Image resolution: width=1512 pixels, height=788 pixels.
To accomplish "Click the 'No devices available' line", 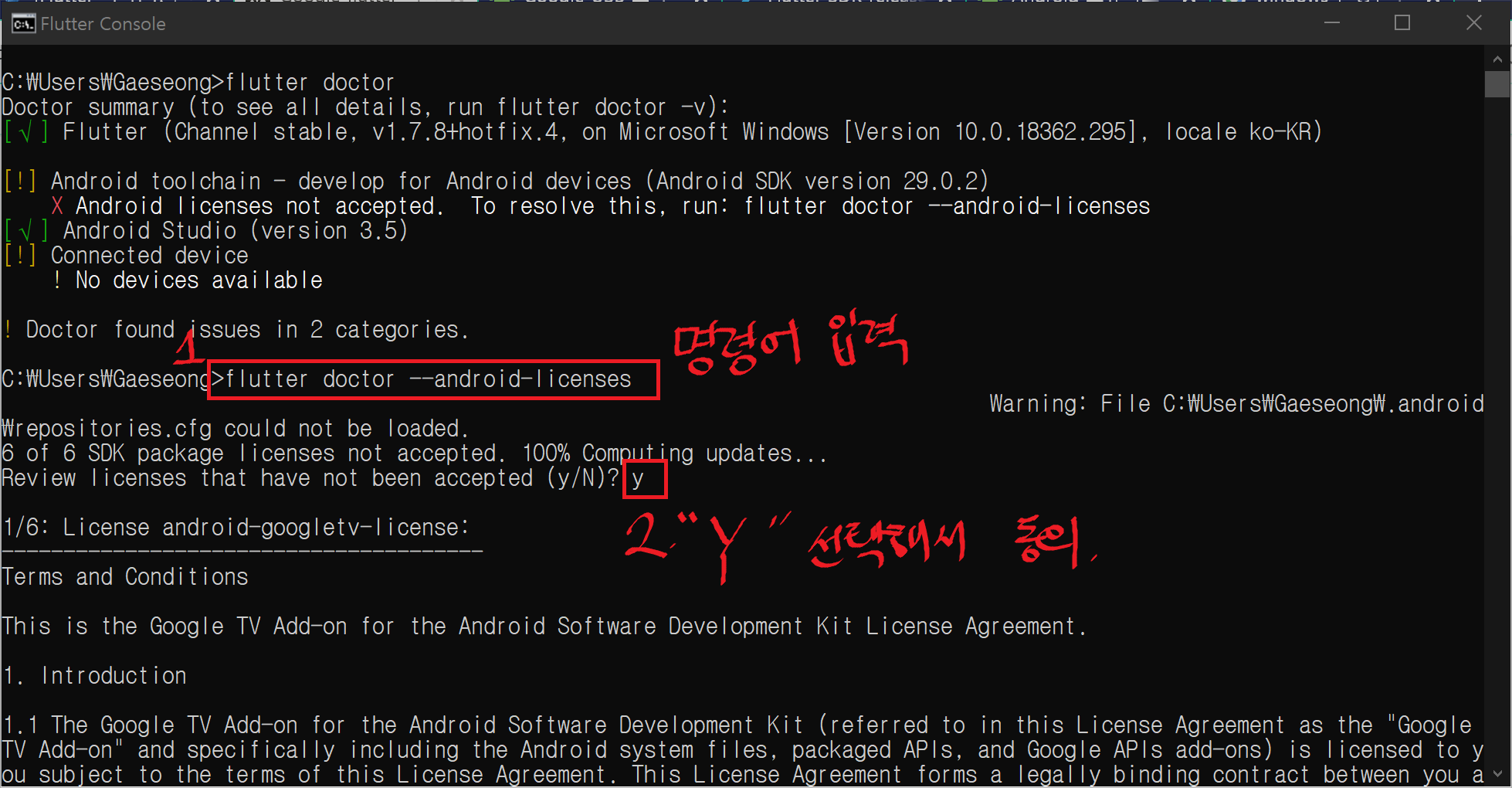I will pos(187,280).
